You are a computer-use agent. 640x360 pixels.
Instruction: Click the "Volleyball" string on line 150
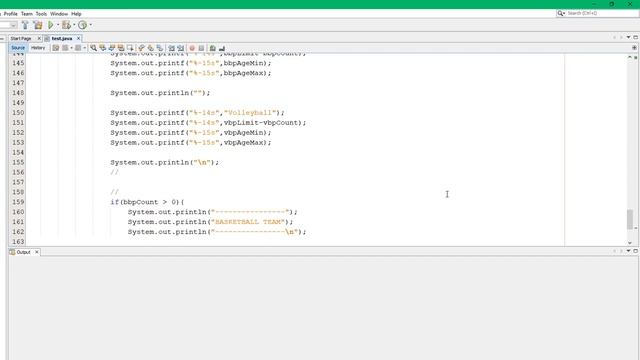[250, 113]
